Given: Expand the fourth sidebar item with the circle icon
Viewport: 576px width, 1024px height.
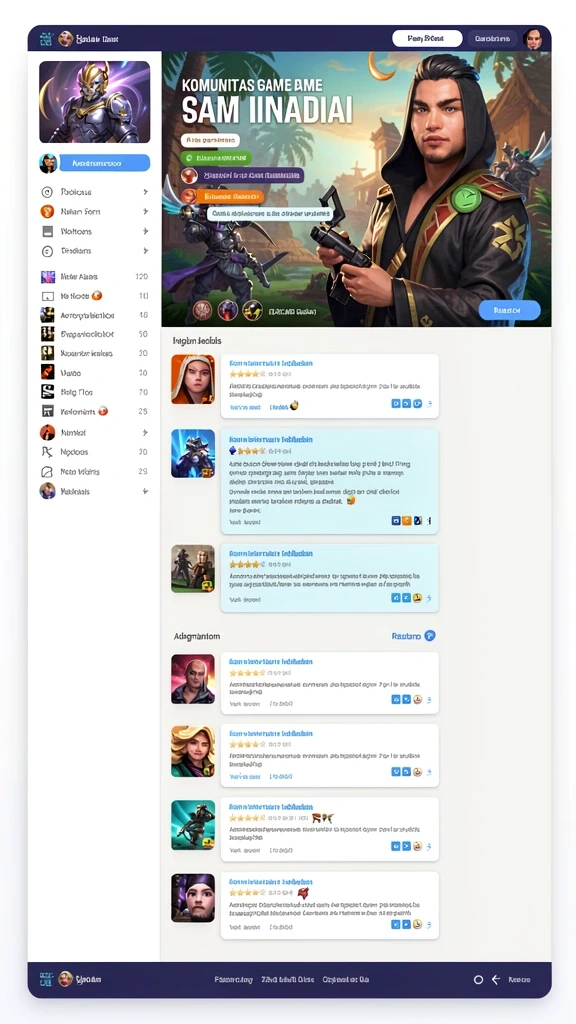Looking at the screenshot, I should click(95, 251).
